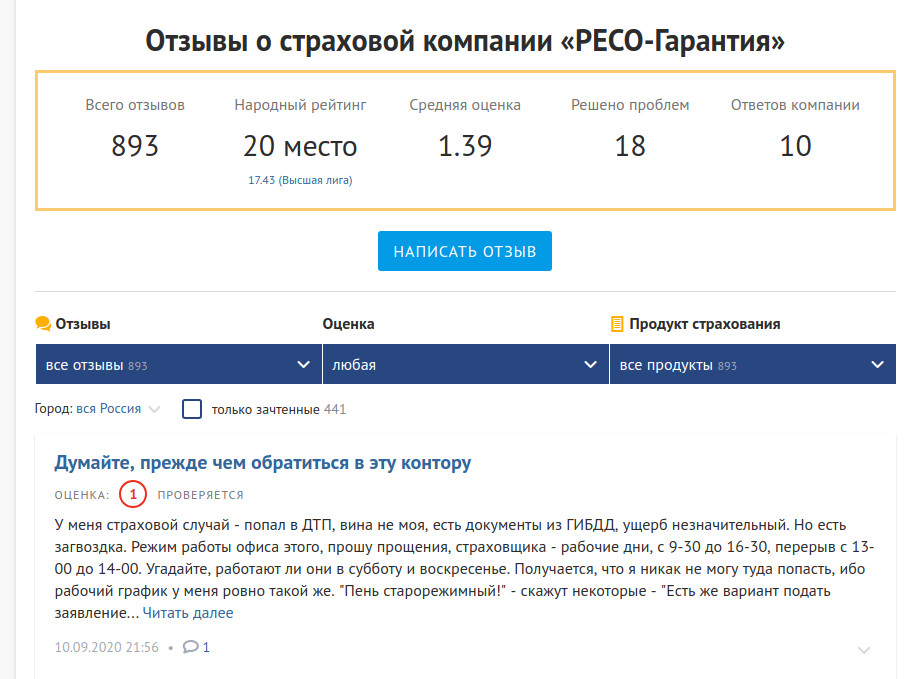Image resolution: width=912 pixels, height=679 pixels.
Task: Click the red circled rating 1
Action: pyautogui.click(x=133, y=494)
